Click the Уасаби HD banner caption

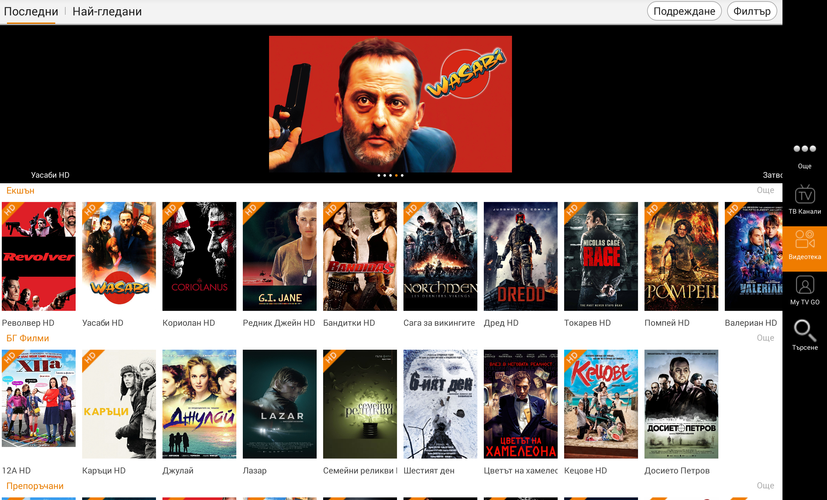tap(50, 175)
